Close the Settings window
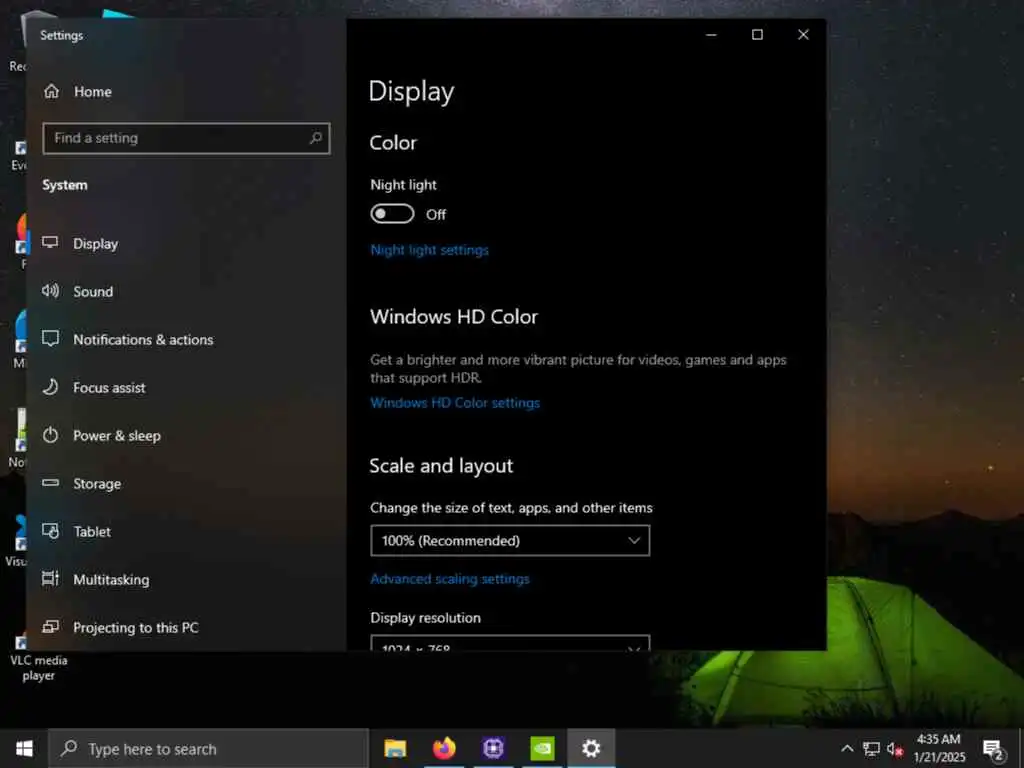The height and width of the screenshot is (768, 1024). pyautogui.click(x=803, y=35)
